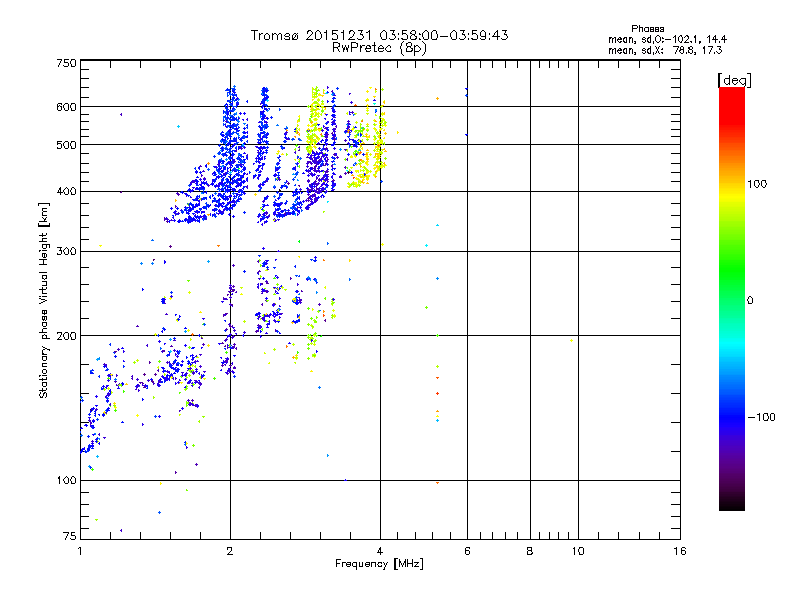Click y-axis tick label '600'
This screenshot has width=800, height=600.
coord(66,107)
